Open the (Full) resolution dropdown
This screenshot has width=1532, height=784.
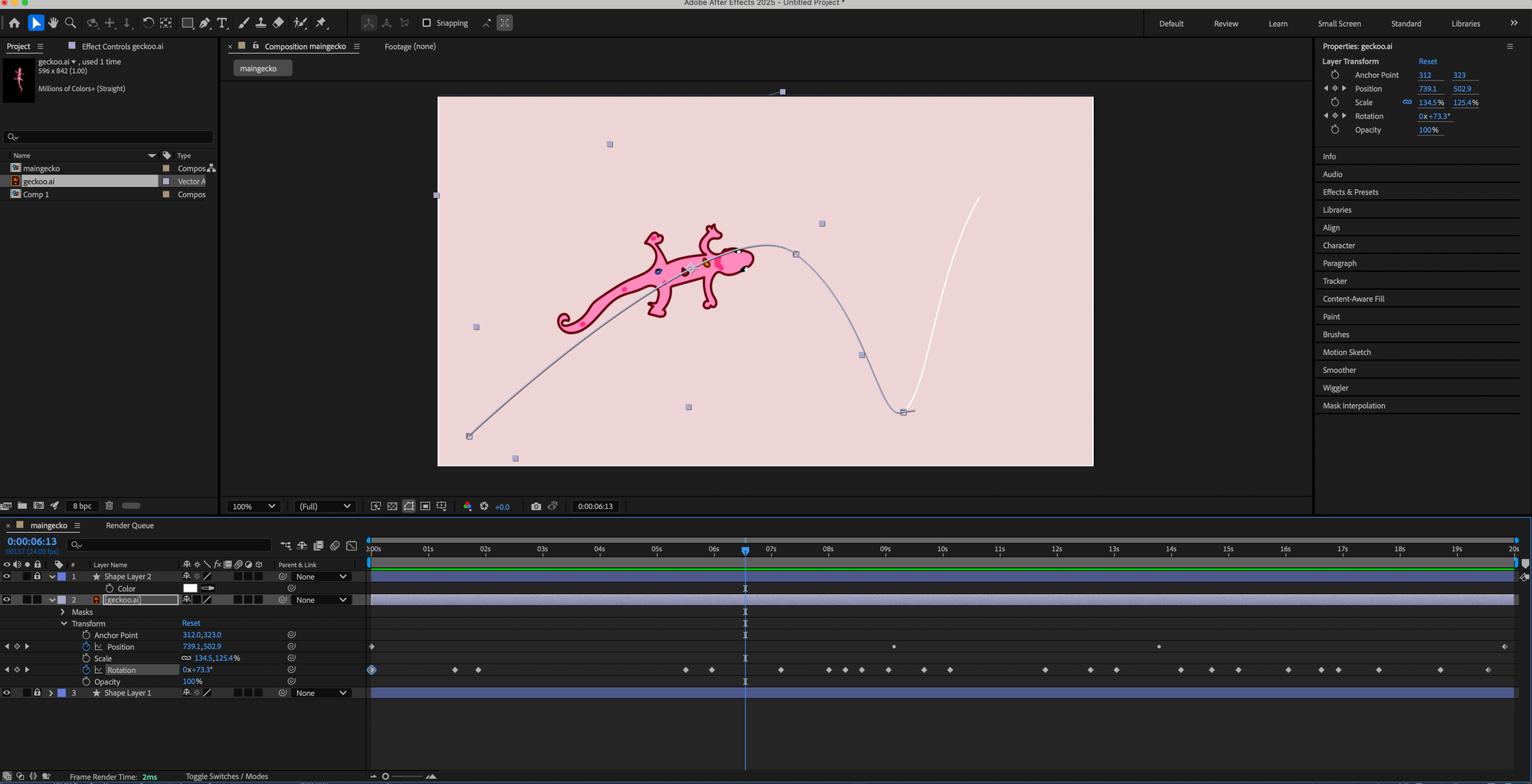pyautogui.click(x=324, y=506)
